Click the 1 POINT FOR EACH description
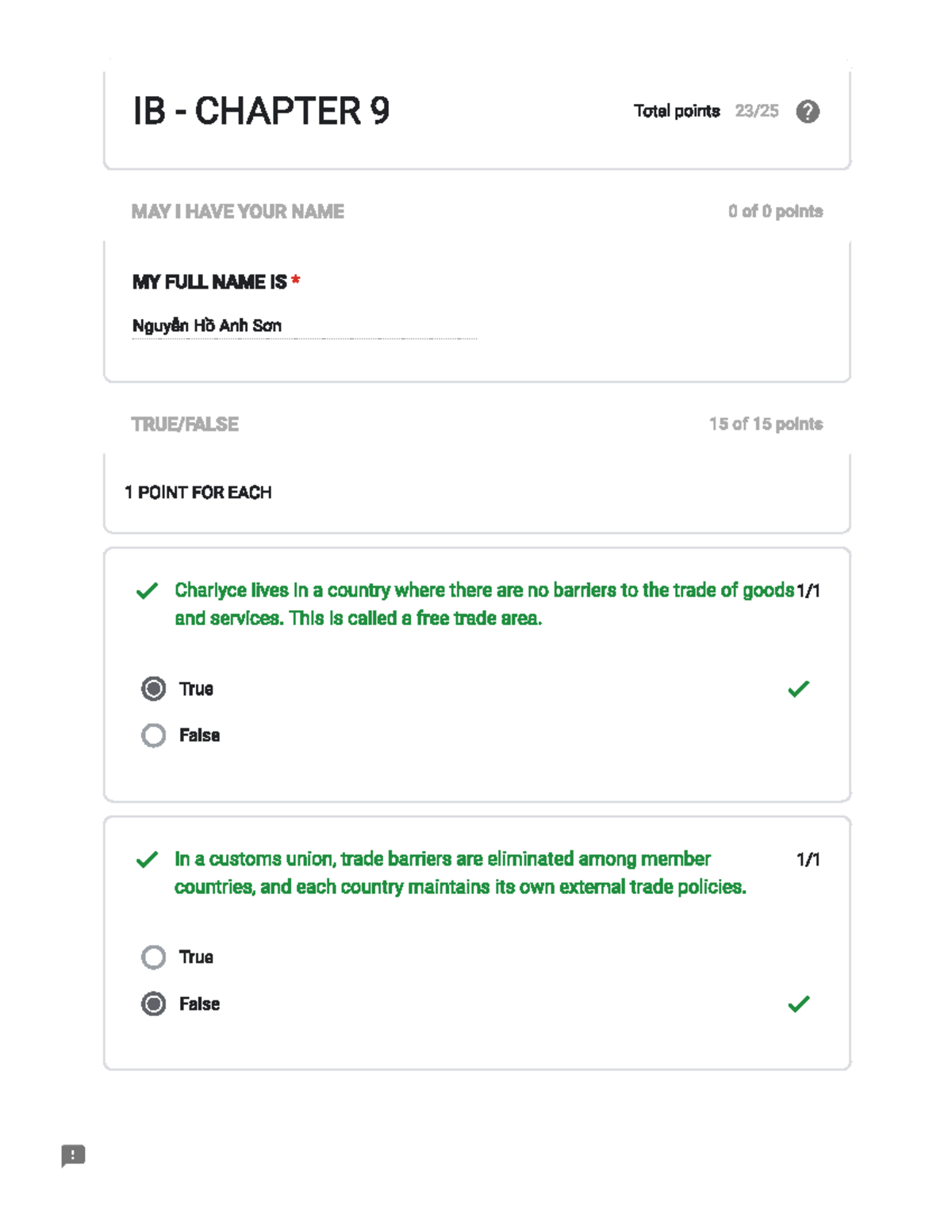The width and height of the screenshot is (952, 1232). [198, 493]
